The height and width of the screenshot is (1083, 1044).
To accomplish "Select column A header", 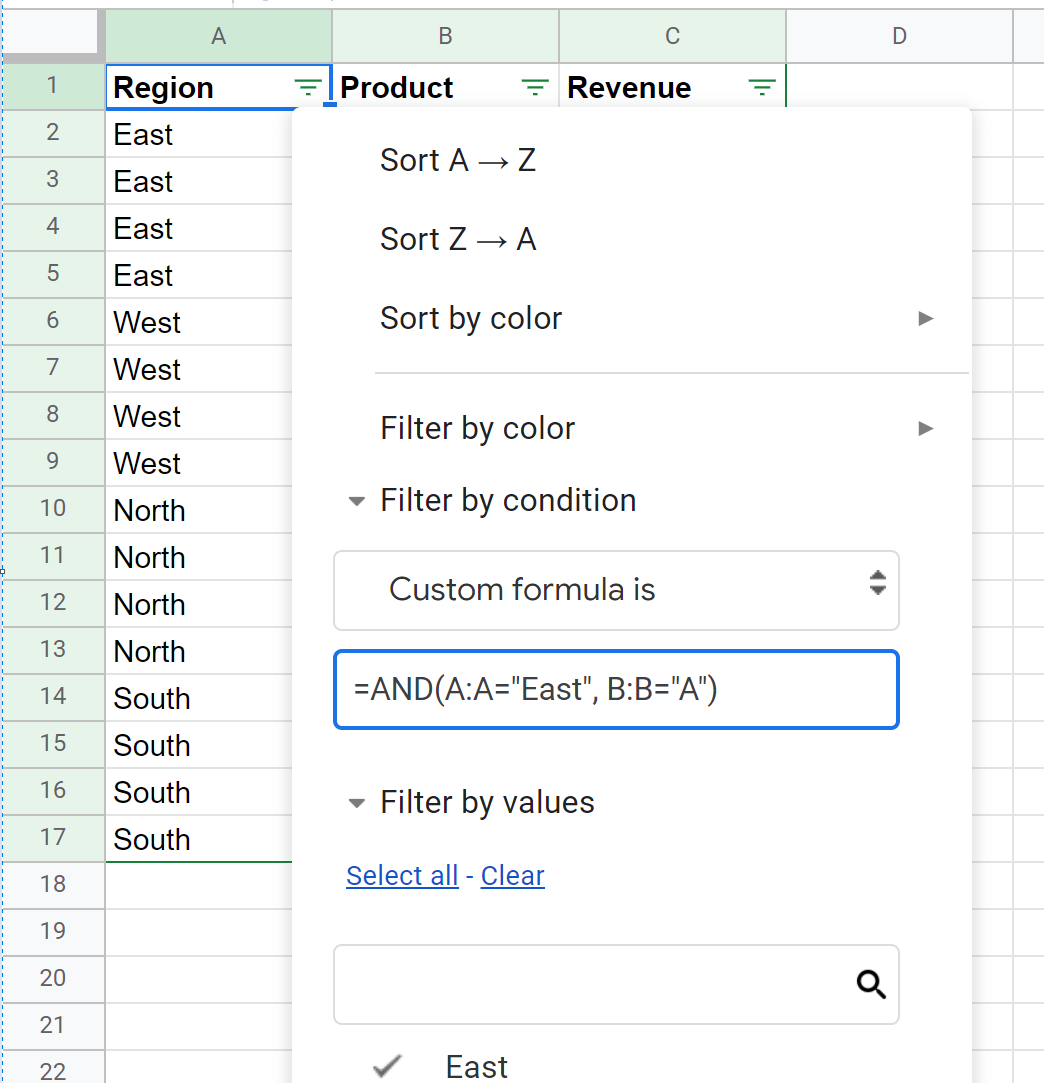I will coord(218,37).
